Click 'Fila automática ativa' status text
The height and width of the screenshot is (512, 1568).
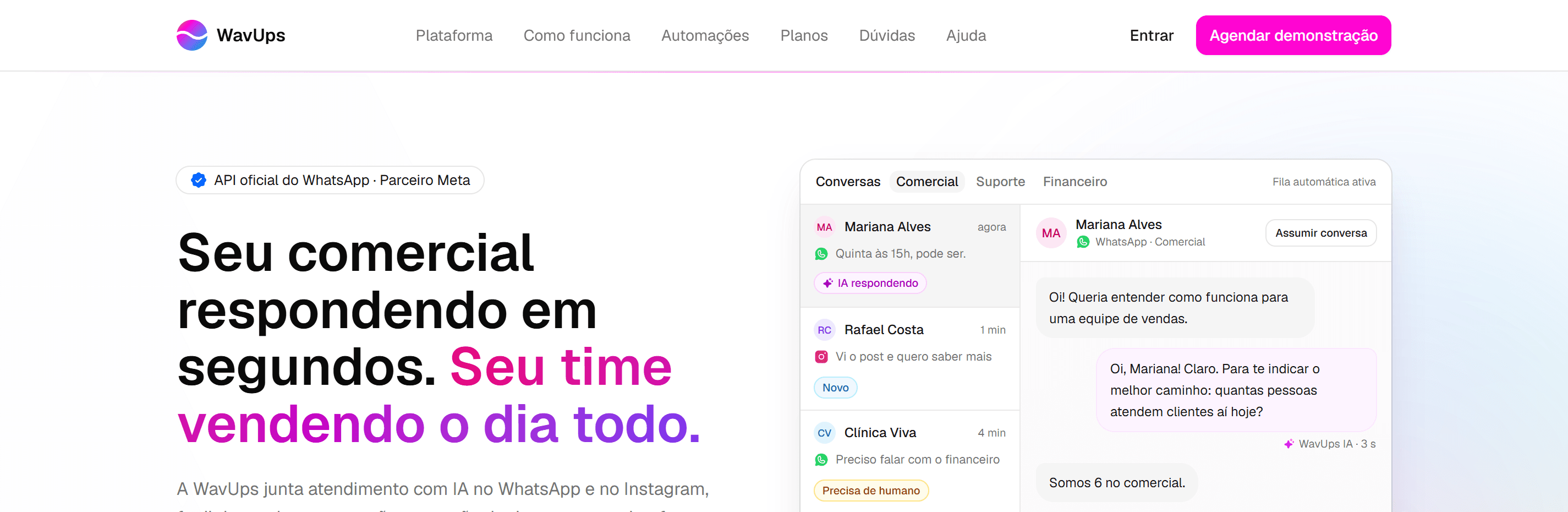[x=1323, y=182]
